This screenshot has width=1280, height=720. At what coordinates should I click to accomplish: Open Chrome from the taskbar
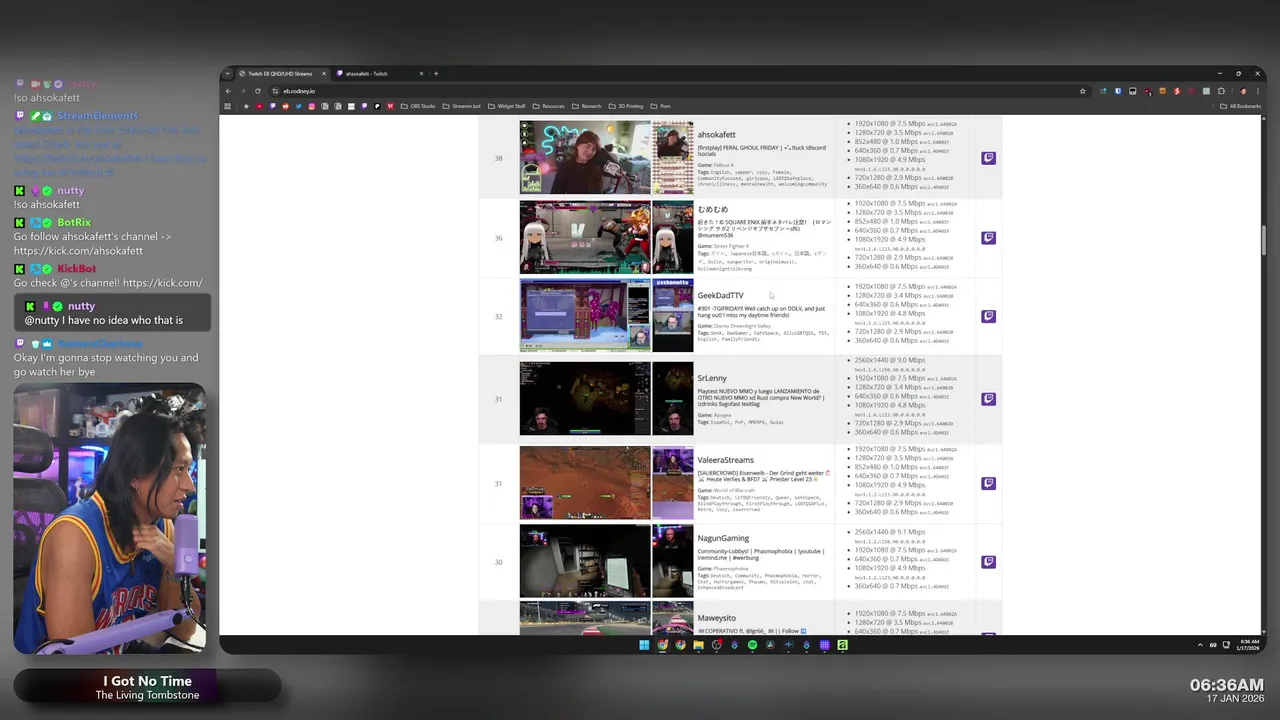coord(662,645)
